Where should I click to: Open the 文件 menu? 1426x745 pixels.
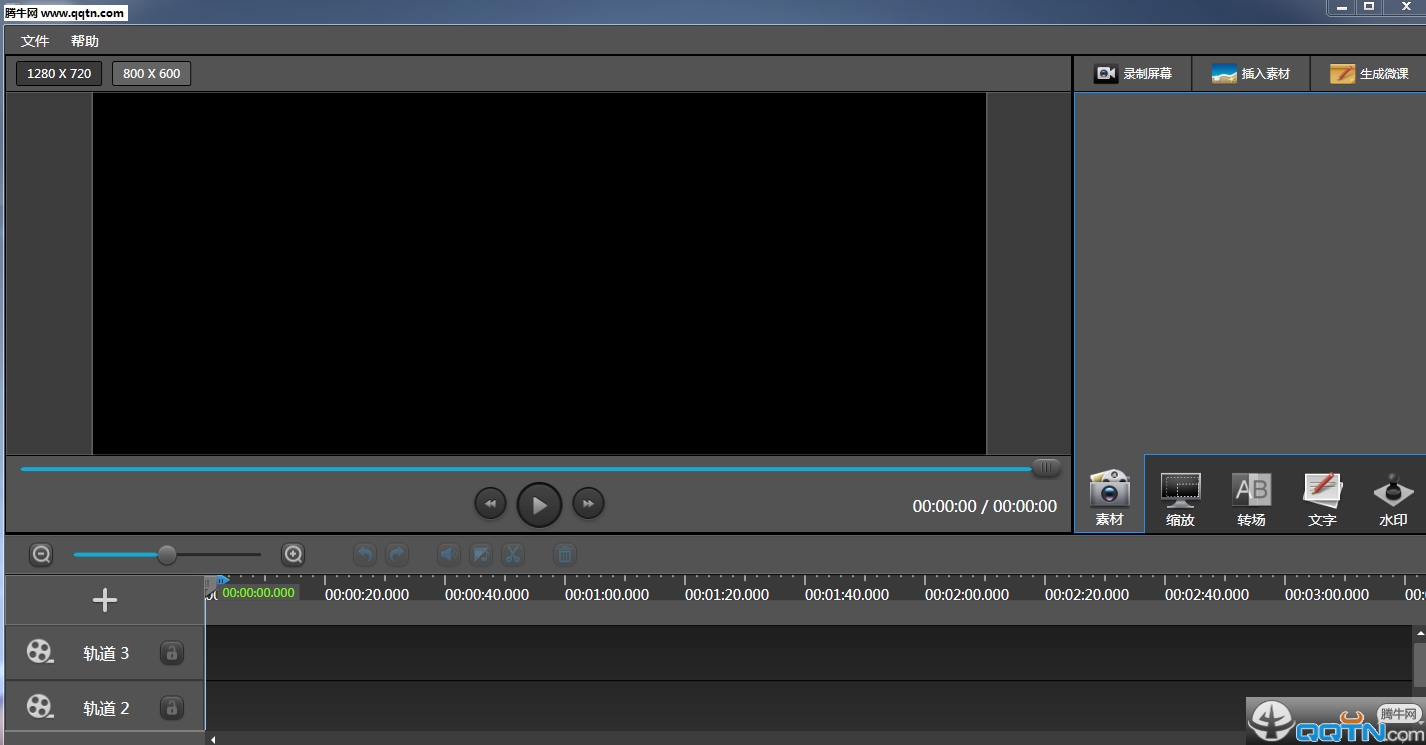point(35,41)
